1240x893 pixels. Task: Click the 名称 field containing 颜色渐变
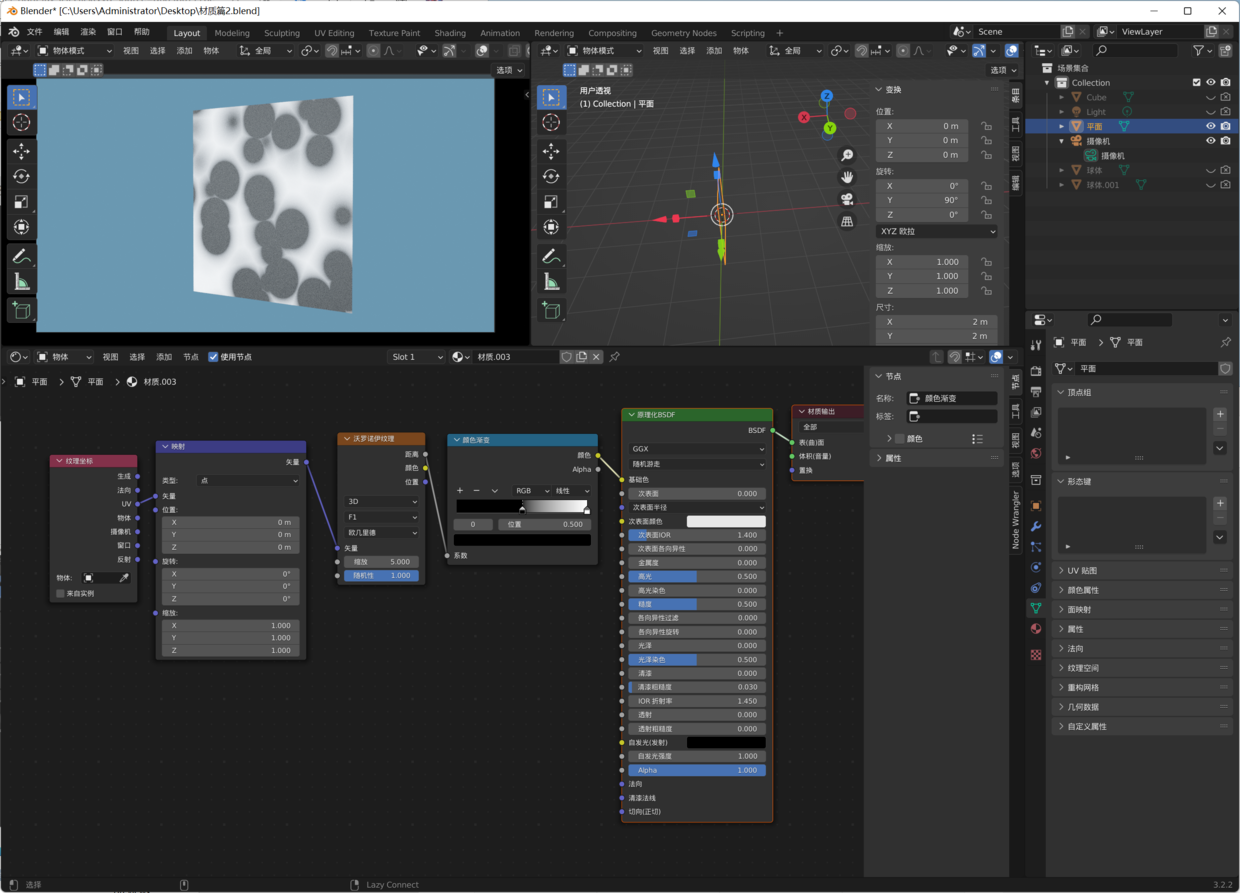[952, 398]
